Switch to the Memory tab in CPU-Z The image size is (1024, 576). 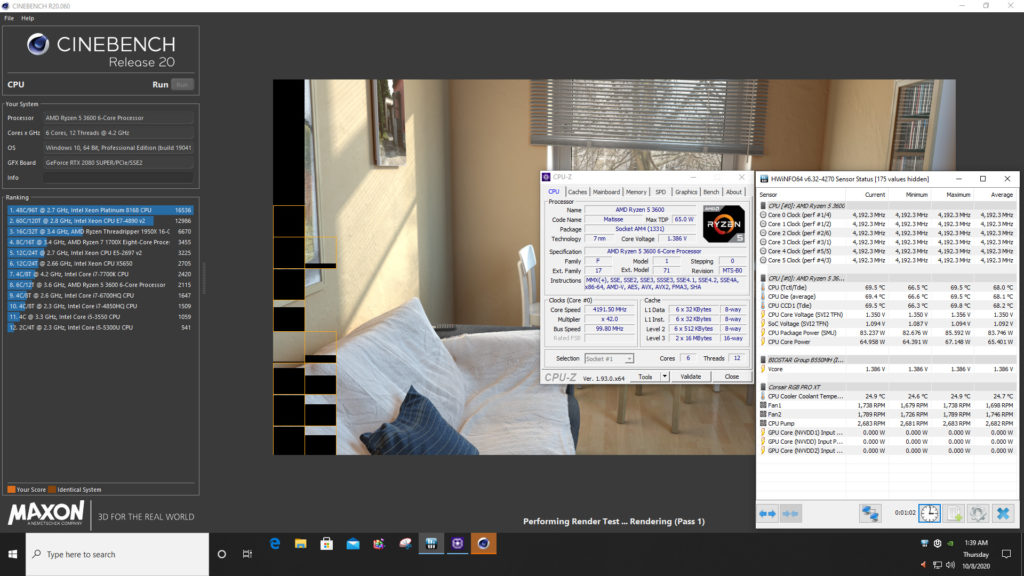pos(636,192)
